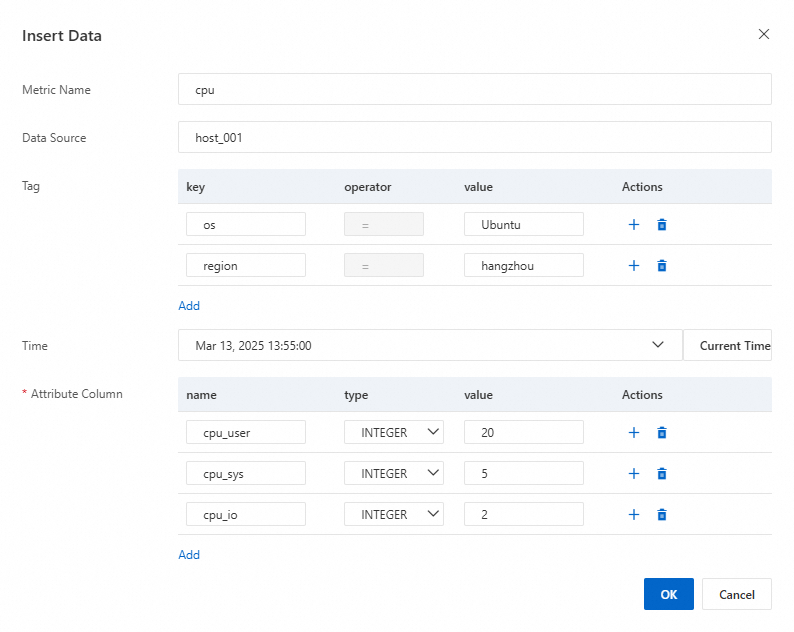The image size is (794, 632).
Task: Click the plus icon in the cpu_user row
Action: pyautogui.click(x=633, y=433)
